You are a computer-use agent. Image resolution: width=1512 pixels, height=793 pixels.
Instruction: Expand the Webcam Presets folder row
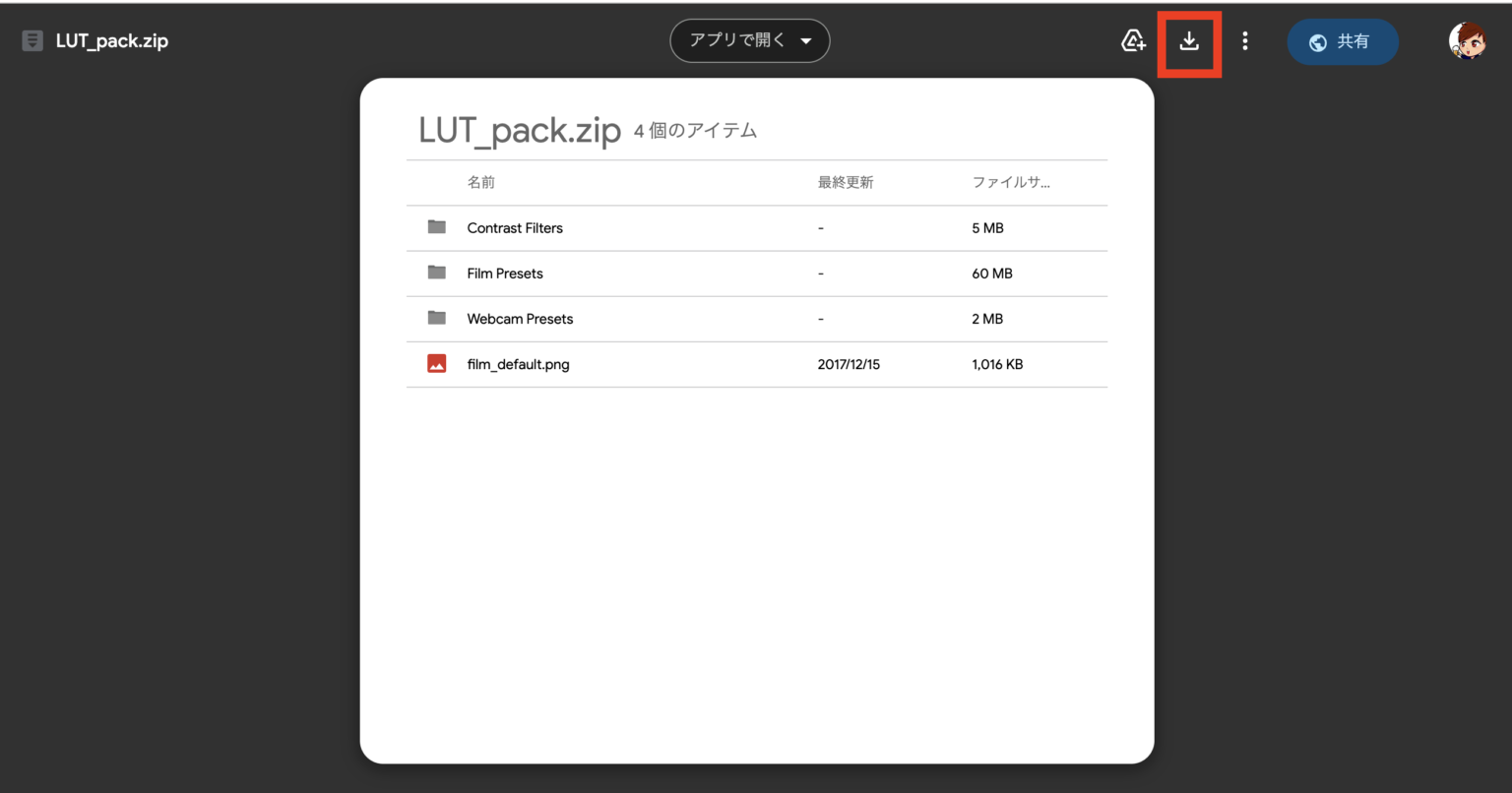point(520,319)
